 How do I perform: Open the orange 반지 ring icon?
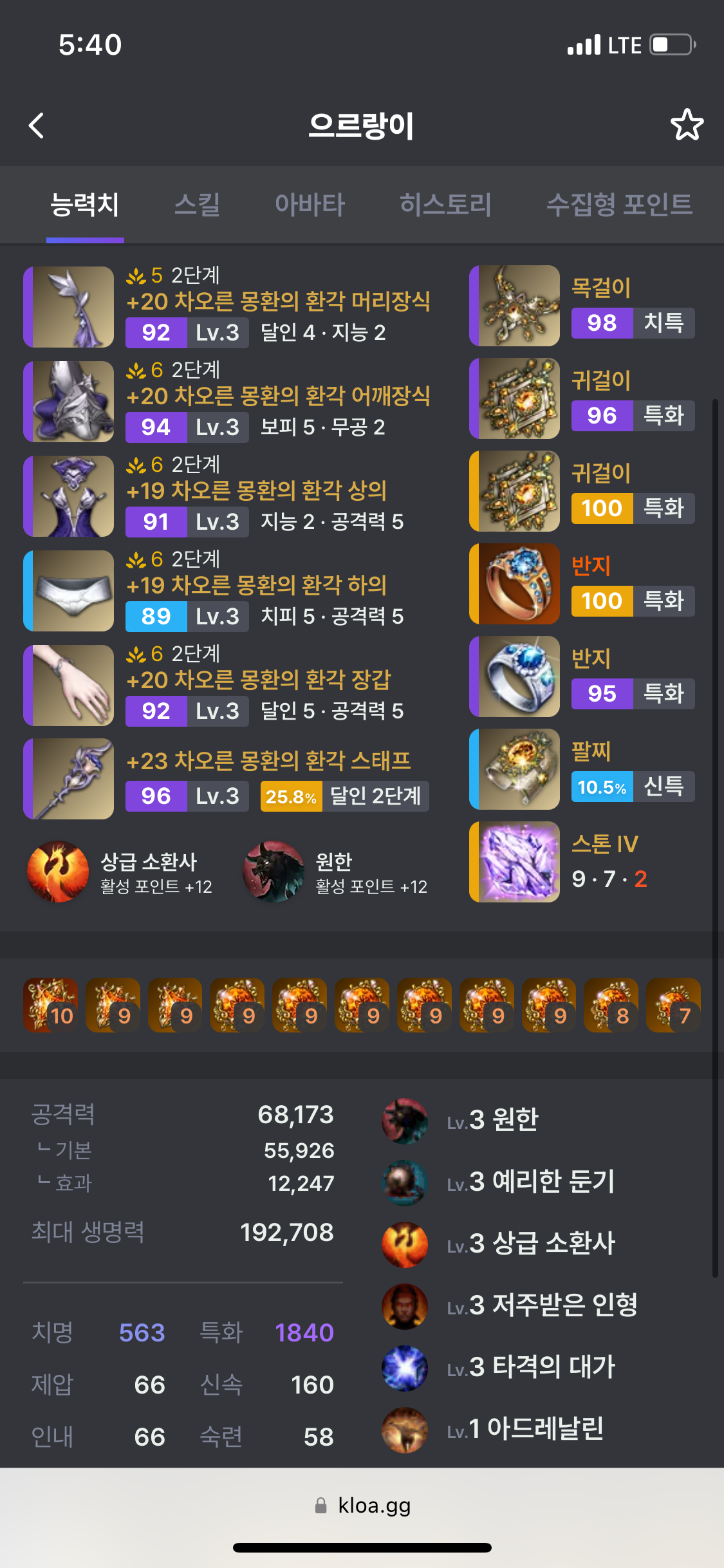(515, 584)
